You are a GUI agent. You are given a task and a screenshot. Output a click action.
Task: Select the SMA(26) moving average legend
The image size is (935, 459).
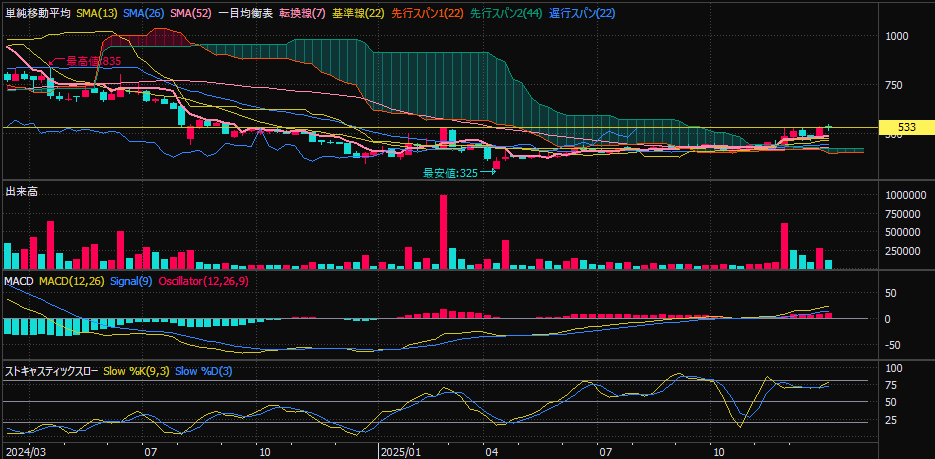(145, 14)
